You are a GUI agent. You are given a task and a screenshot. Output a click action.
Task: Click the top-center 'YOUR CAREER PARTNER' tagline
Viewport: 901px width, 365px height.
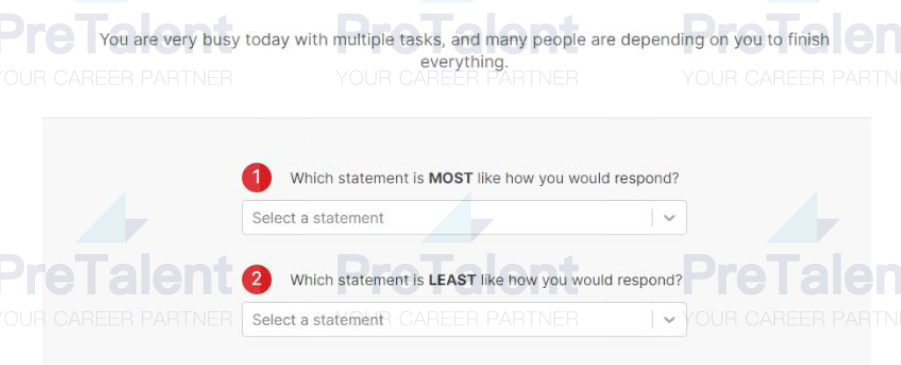pyautogui.click(x=457, y=78)
